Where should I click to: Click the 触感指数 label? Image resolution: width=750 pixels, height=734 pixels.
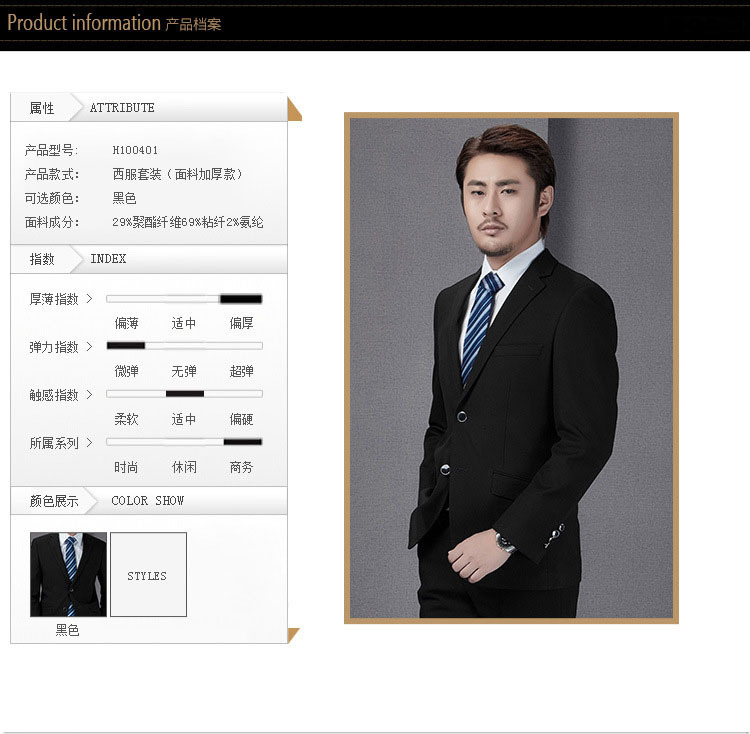(54, 395)
